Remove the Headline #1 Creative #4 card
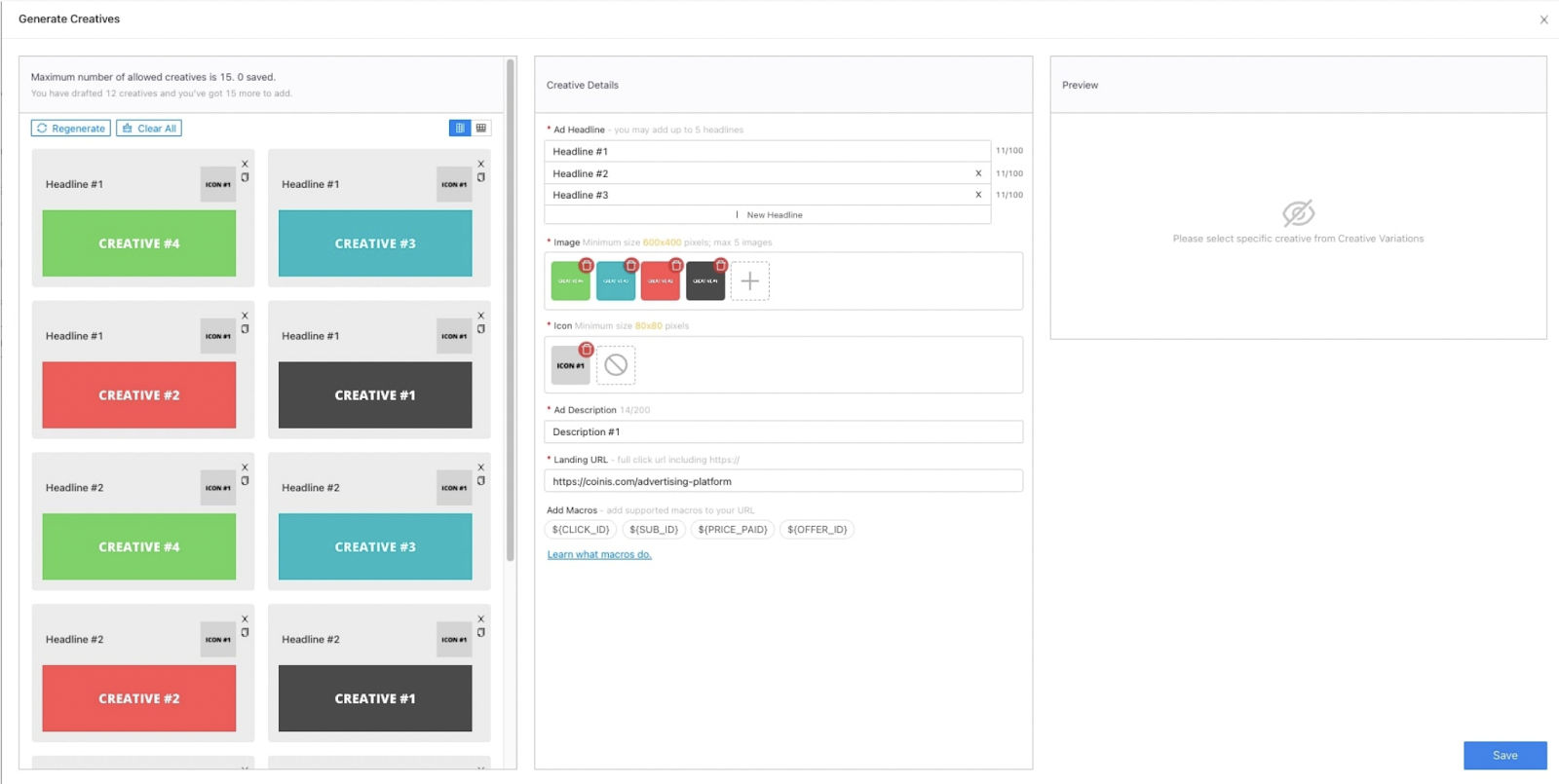Viewport: 1559px width, 784px height. click(x=246, y=164)
